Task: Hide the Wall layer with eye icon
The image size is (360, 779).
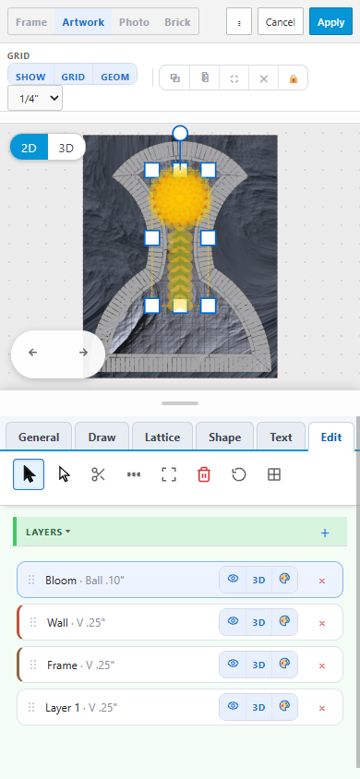Action: (x=233, y=621)
